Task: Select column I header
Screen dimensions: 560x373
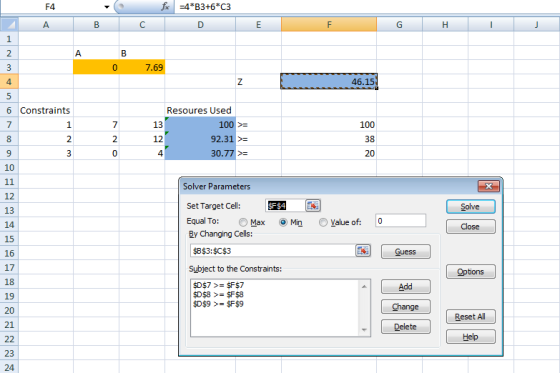Action: 491,25
